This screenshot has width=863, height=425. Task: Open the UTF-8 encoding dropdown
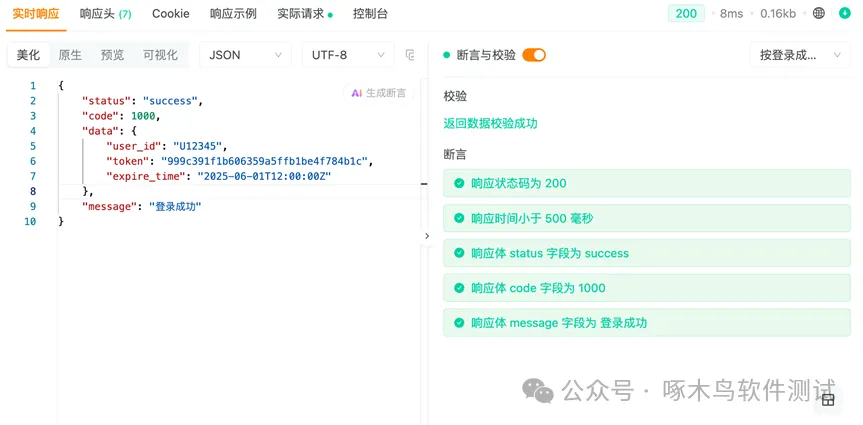pyautogui.click(x=348, y=55)
